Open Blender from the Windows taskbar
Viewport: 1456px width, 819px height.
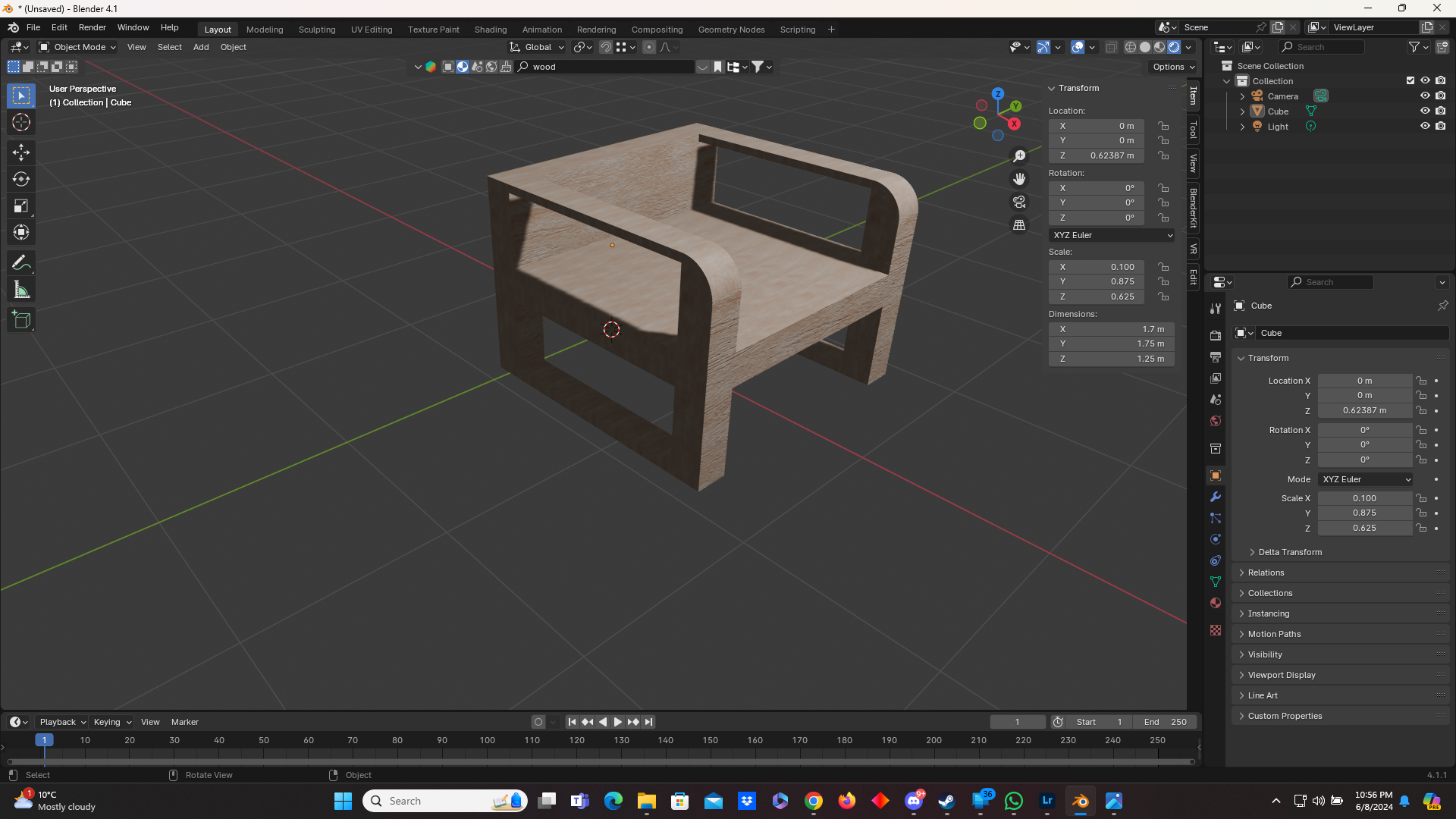pyautogui.click(x=1081, y=801)
